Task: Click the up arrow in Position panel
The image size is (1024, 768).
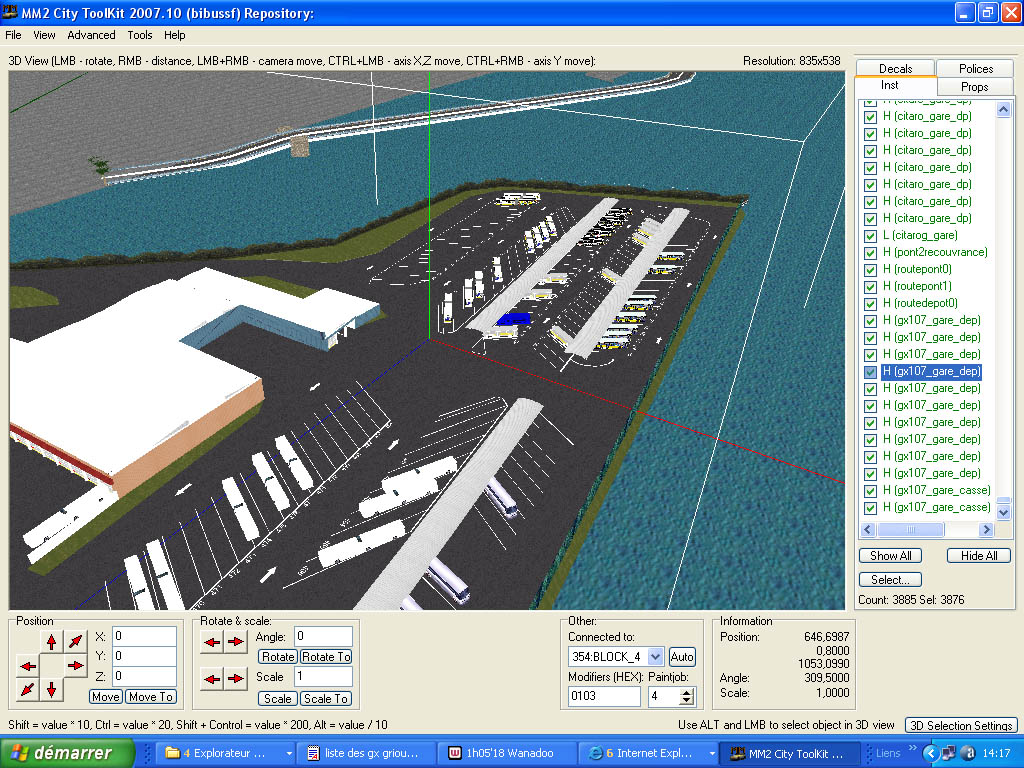Action: pyautogui.click(x=52, y=641)
